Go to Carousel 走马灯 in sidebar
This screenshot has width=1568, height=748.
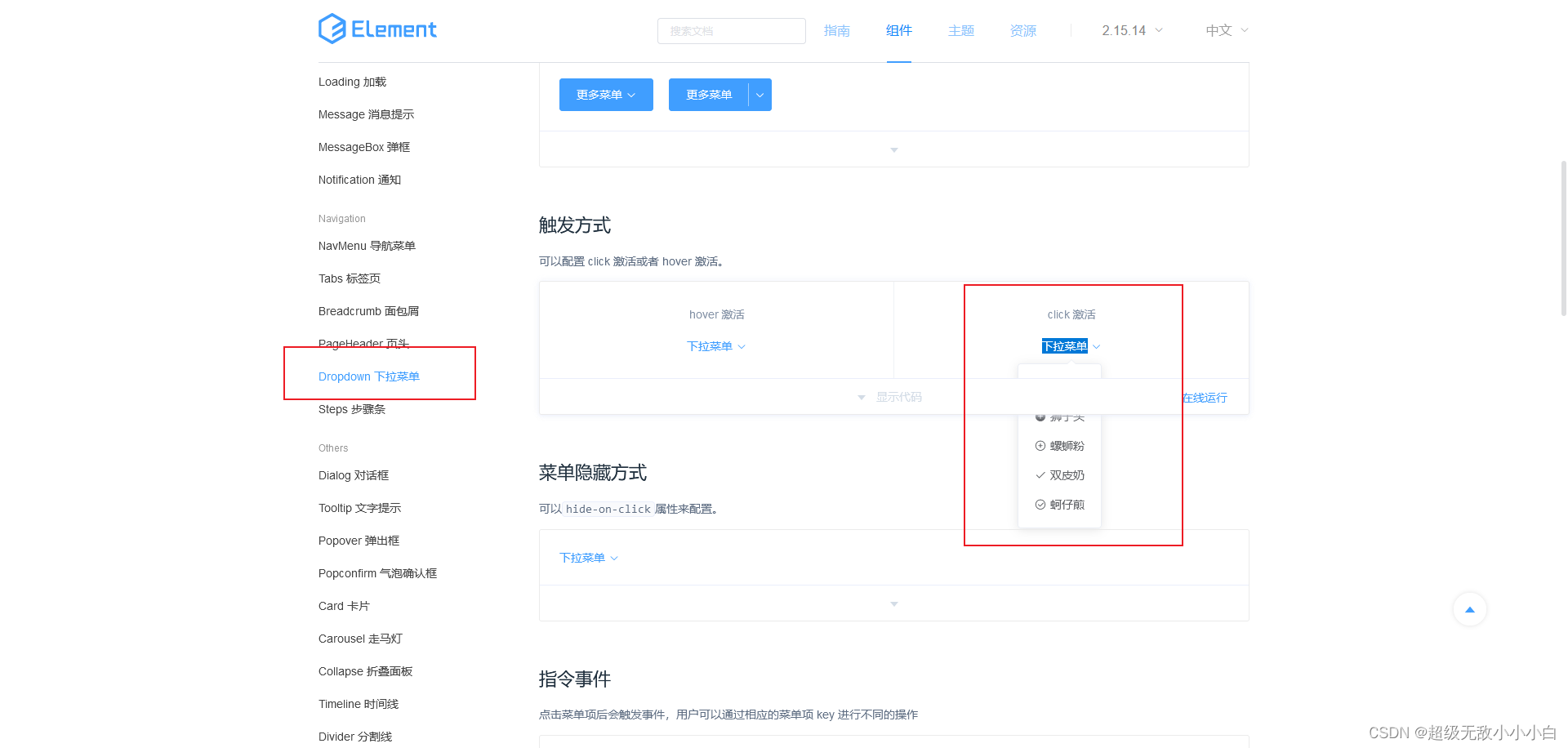360,639
